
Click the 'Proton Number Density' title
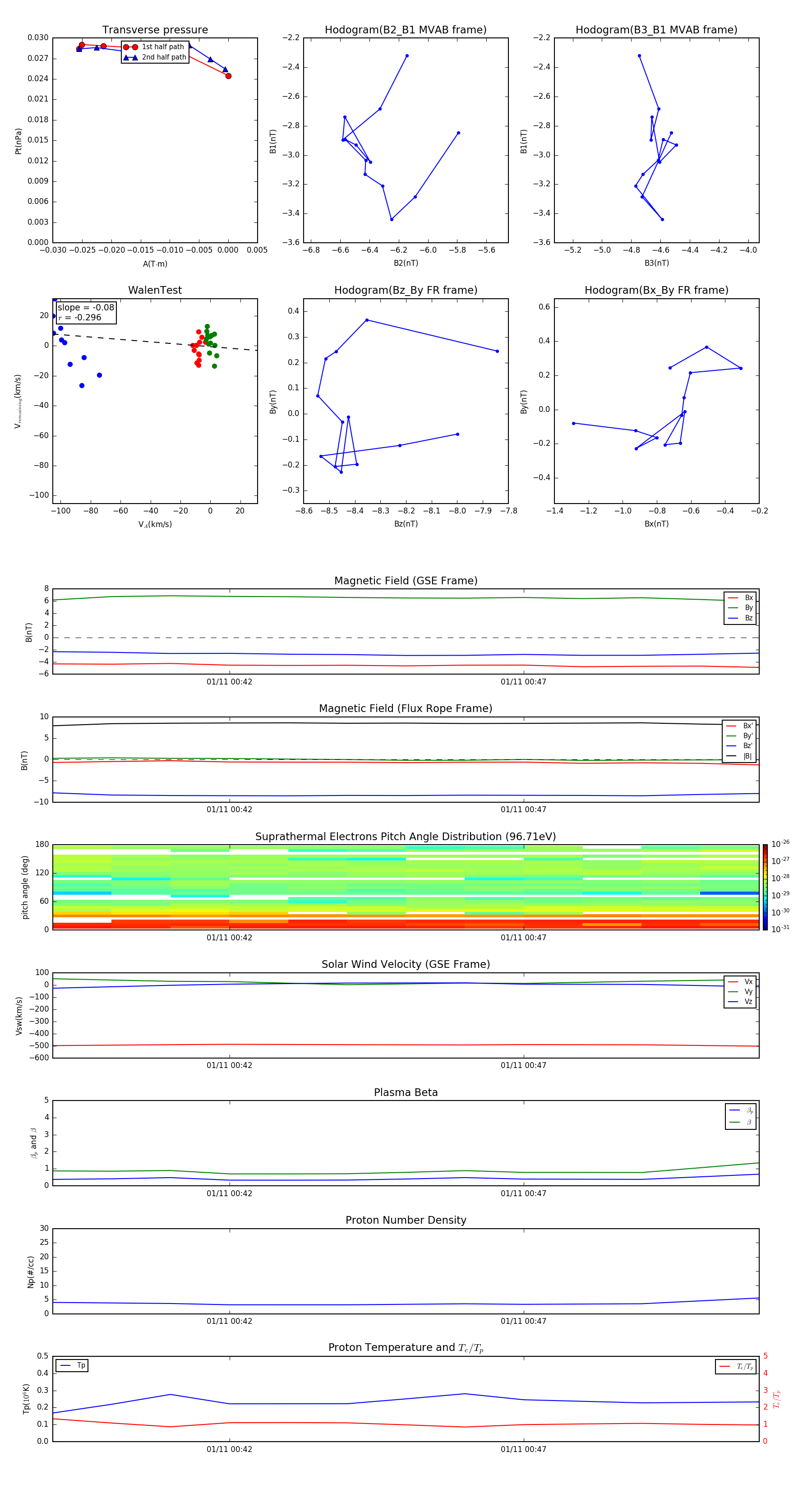[406, 1220]
